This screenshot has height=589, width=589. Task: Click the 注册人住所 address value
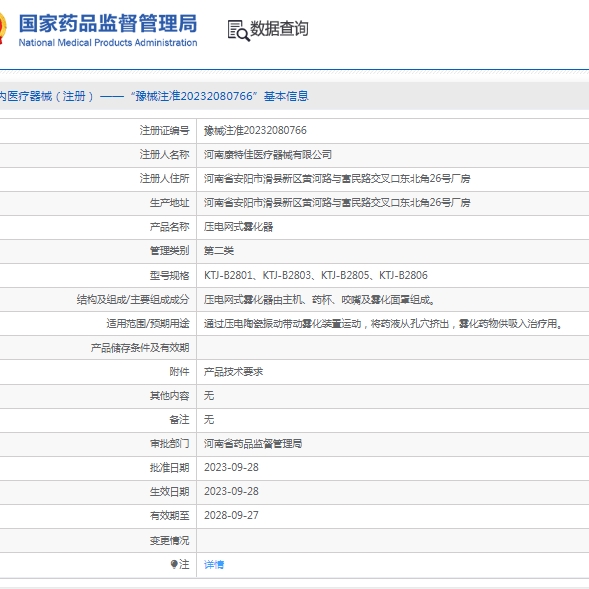point(337,178)
